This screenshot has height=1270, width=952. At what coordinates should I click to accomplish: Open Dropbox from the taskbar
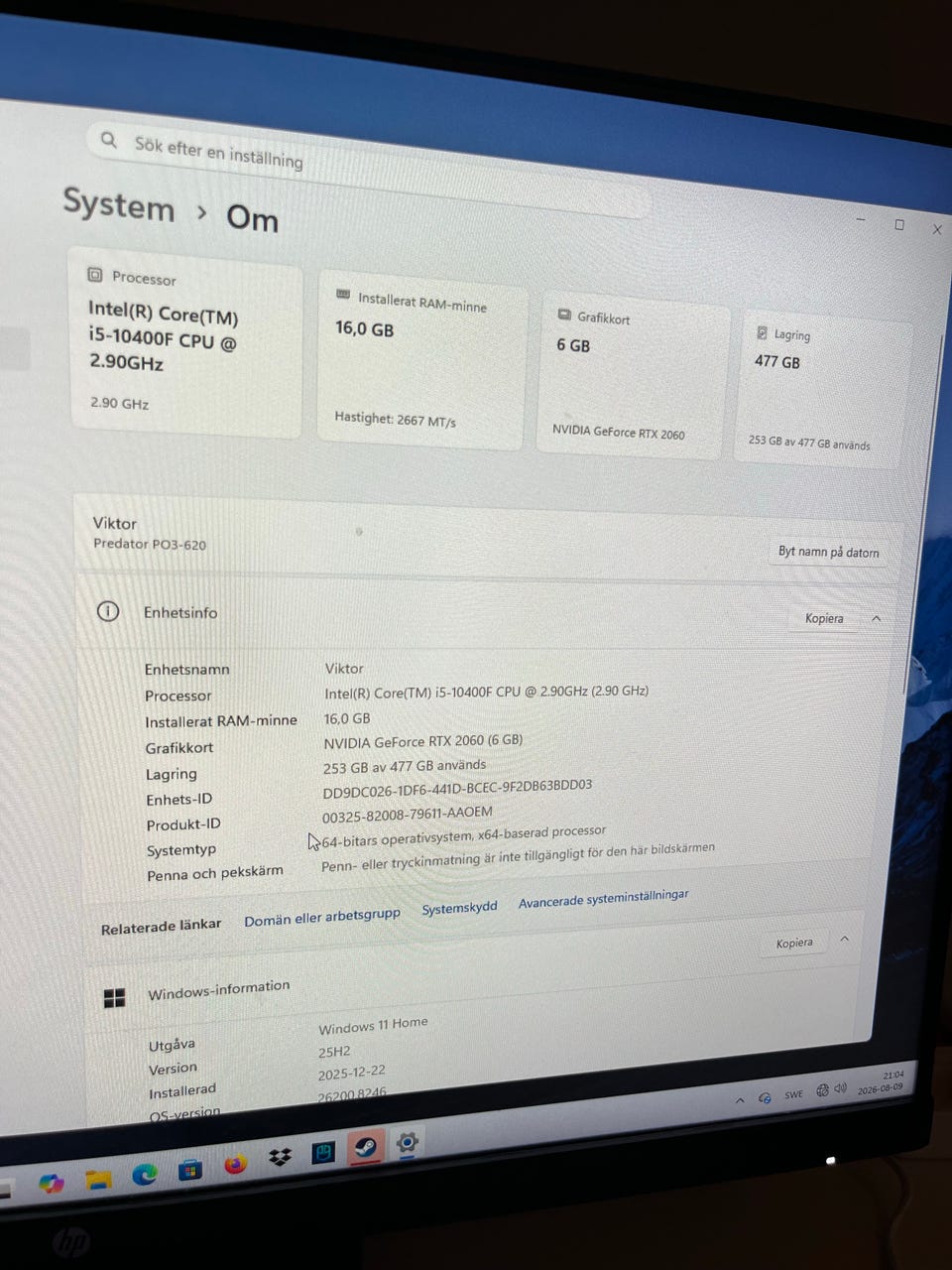coord(281,1158)
